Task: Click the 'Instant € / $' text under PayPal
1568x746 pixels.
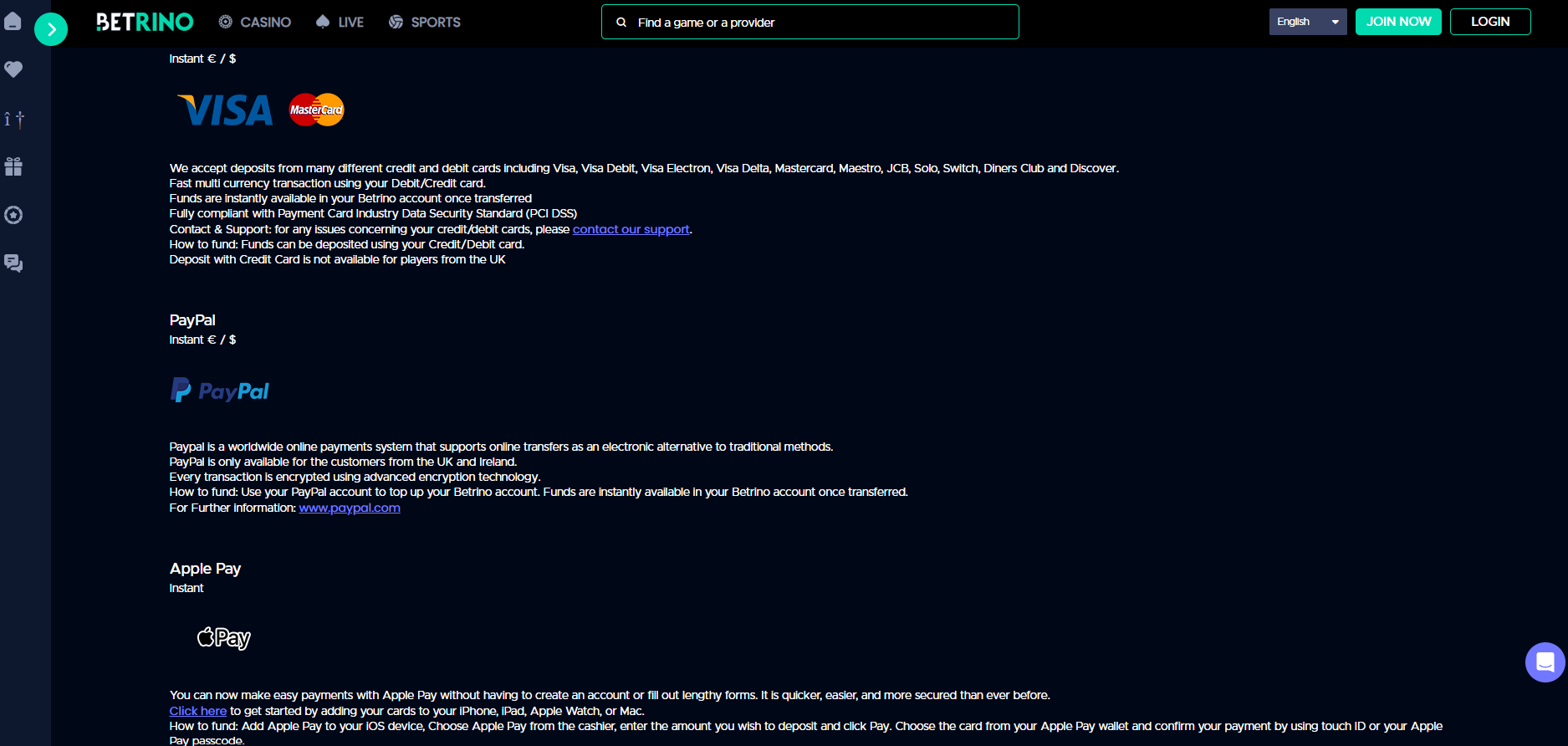Action: pyautogui.click(x=202, y=340)
